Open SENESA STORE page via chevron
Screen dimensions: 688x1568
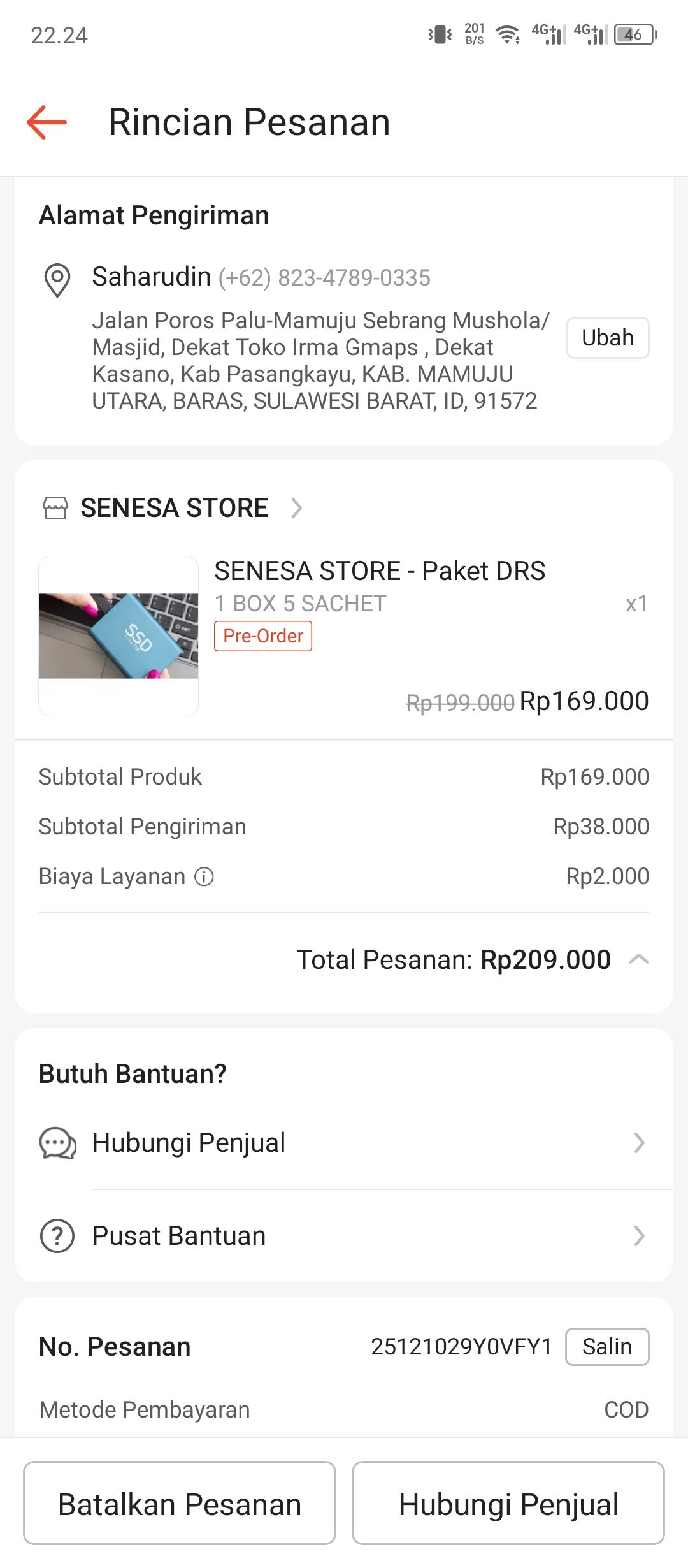296,508
